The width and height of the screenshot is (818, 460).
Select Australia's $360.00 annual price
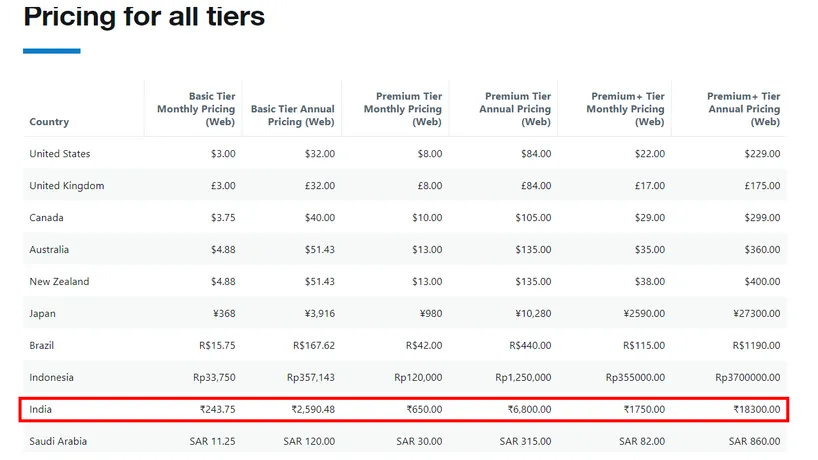762,250
